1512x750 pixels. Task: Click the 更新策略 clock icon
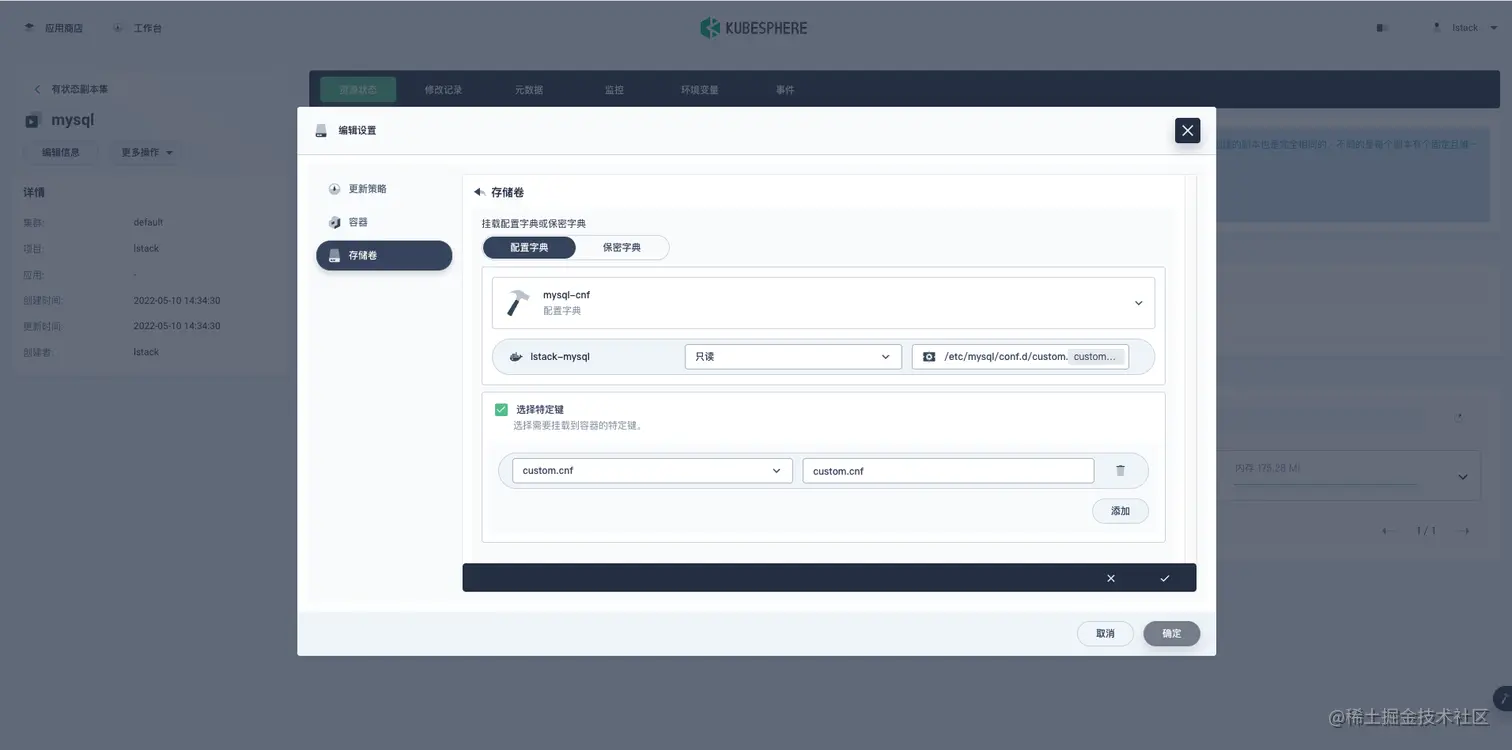[335, 189]
